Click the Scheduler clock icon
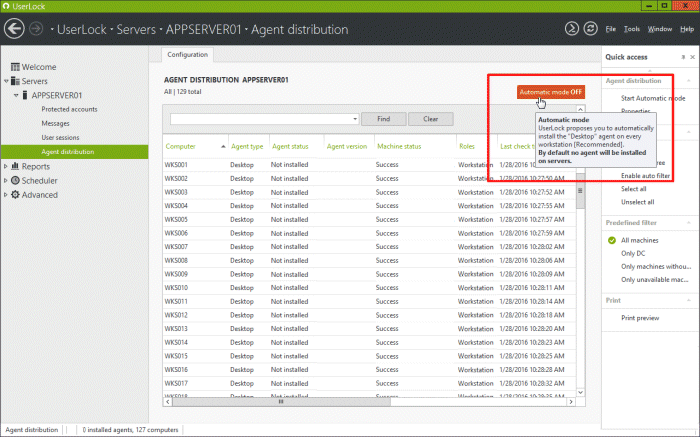 click(x=16, y=180)
